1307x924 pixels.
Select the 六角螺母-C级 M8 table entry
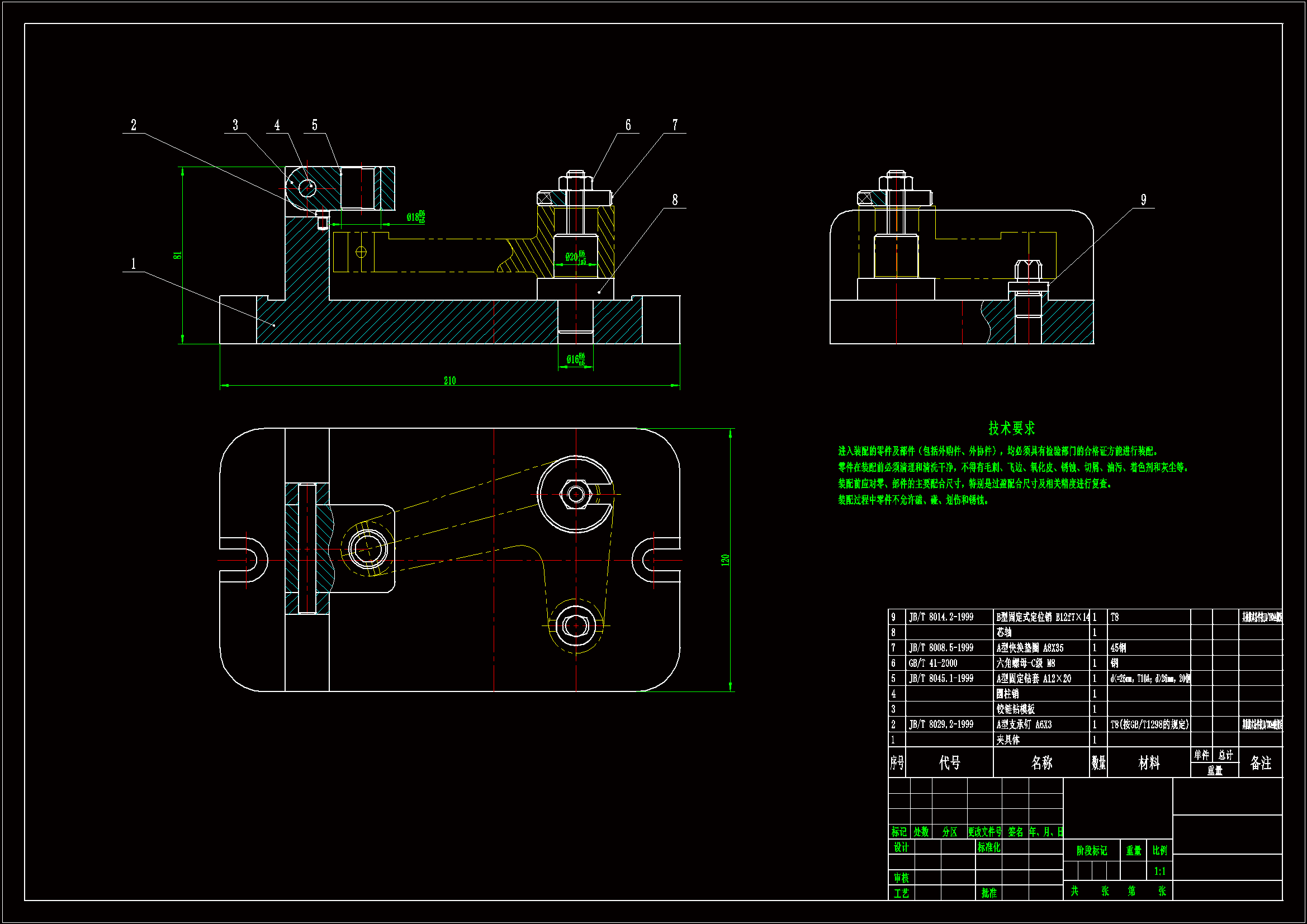pyautogui.click(x=1025, y=663)
